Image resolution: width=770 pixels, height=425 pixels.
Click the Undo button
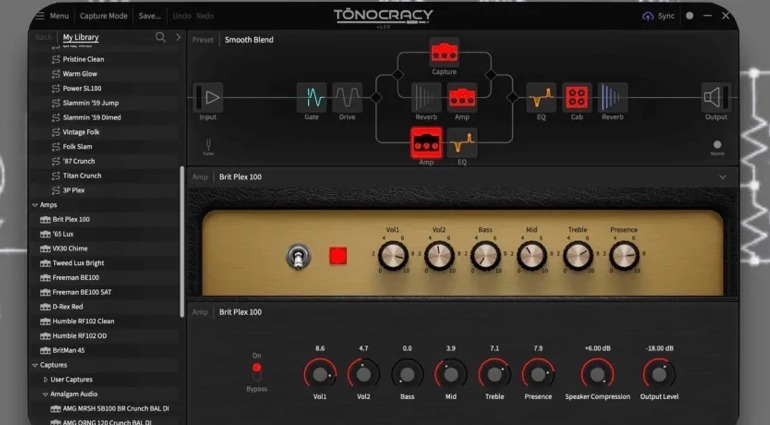[181, 16]
